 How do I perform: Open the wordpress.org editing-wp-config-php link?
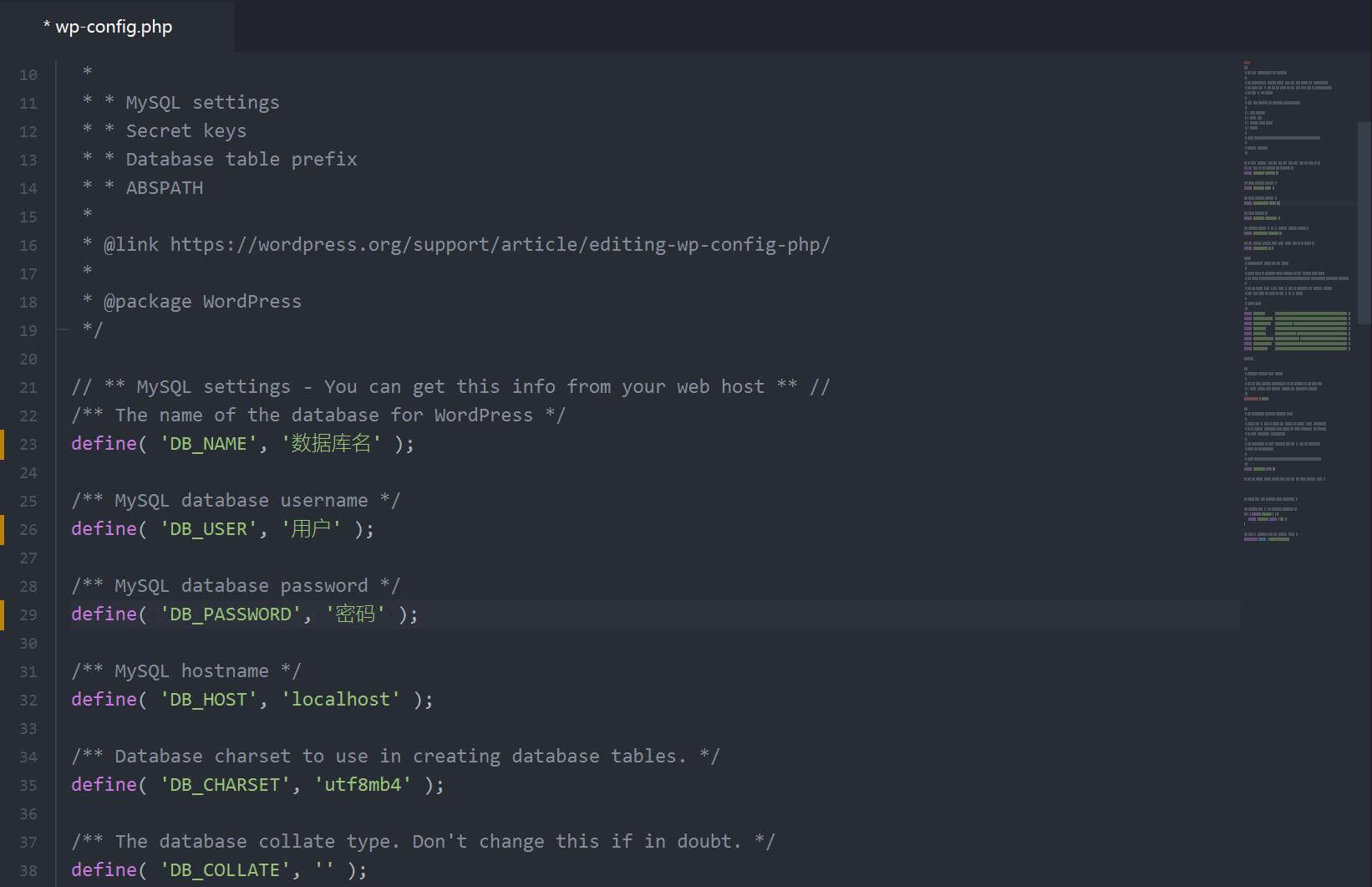[500, 245]
